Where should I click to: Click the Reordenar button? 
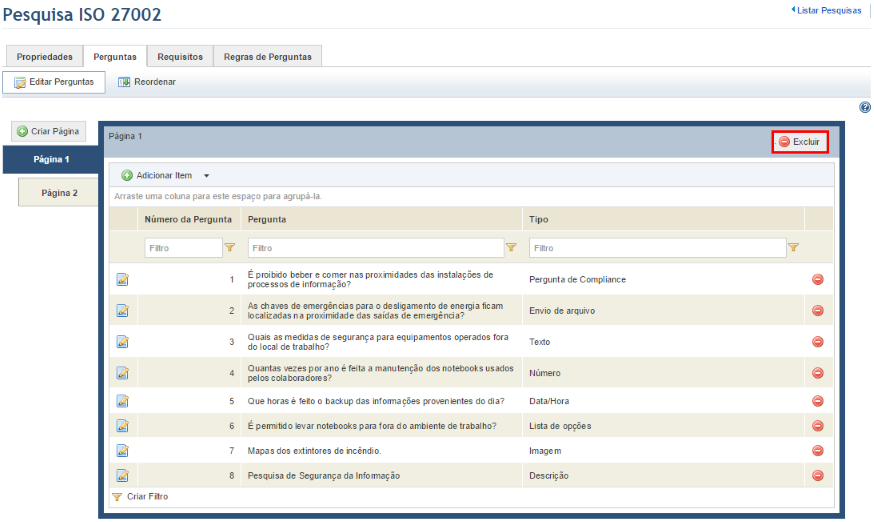point(147,82)
